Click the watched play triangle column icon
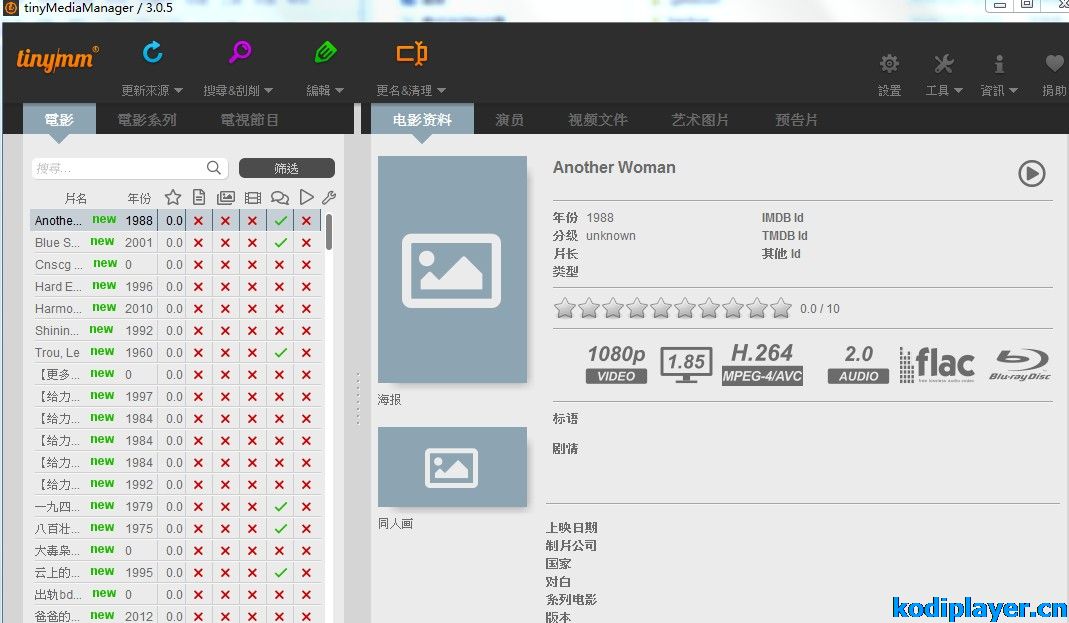The width and height of the screenshot is (1069, 623). pyautogui.click(x=307, y=197)
